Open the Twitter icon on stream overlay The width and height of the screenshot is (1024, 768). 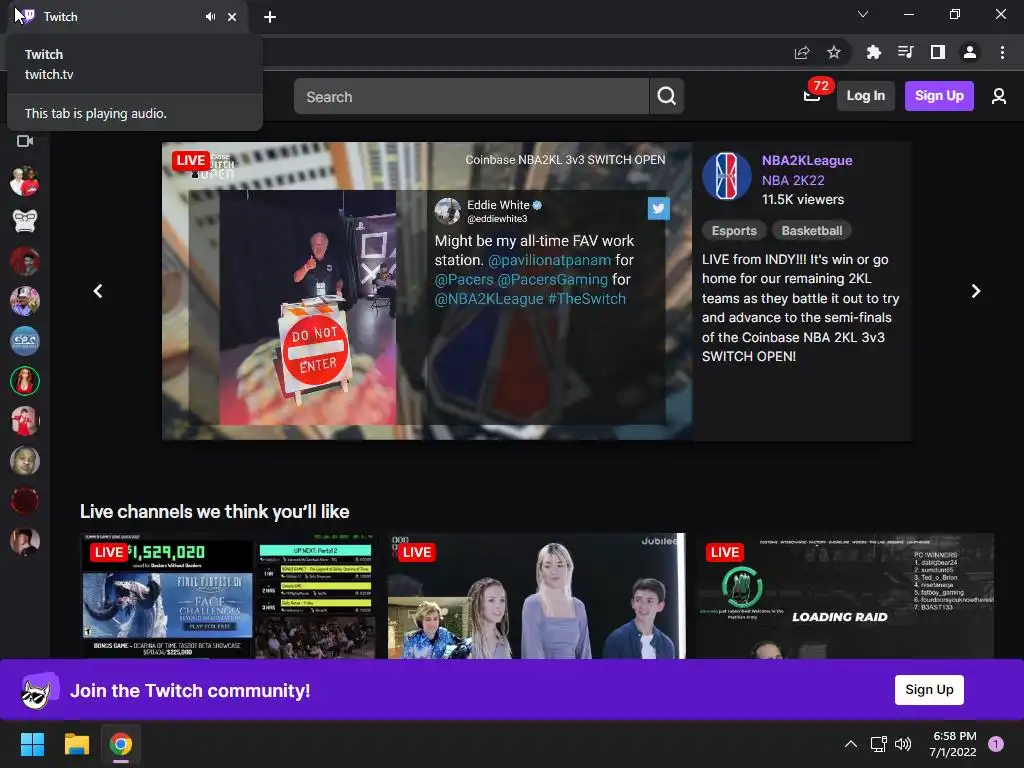658,208
